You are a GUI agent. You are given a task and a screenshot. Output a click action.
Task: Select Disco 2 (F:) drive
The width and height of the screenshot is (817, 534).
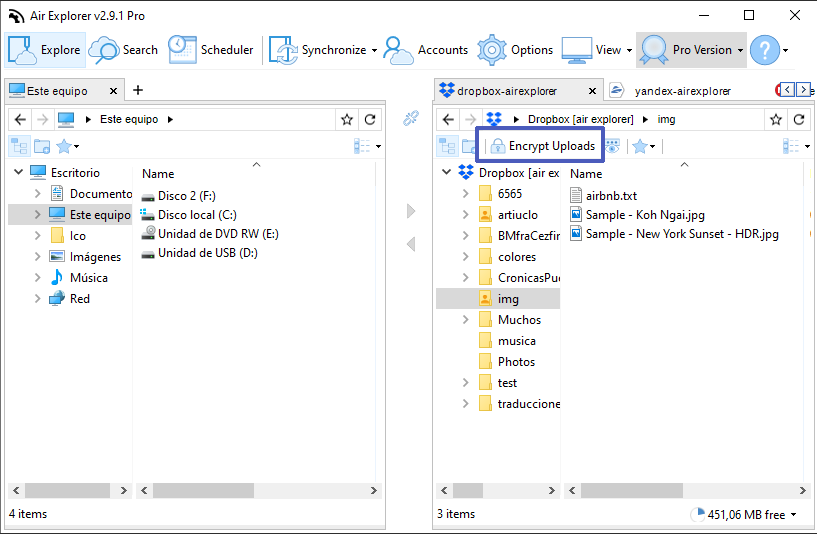(178, 196)
